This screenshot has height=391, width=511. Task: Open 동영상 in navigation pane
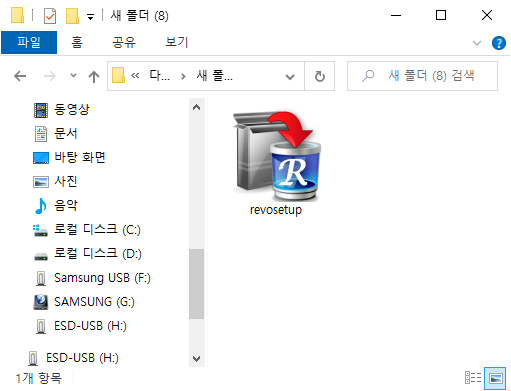pos(72,109)
